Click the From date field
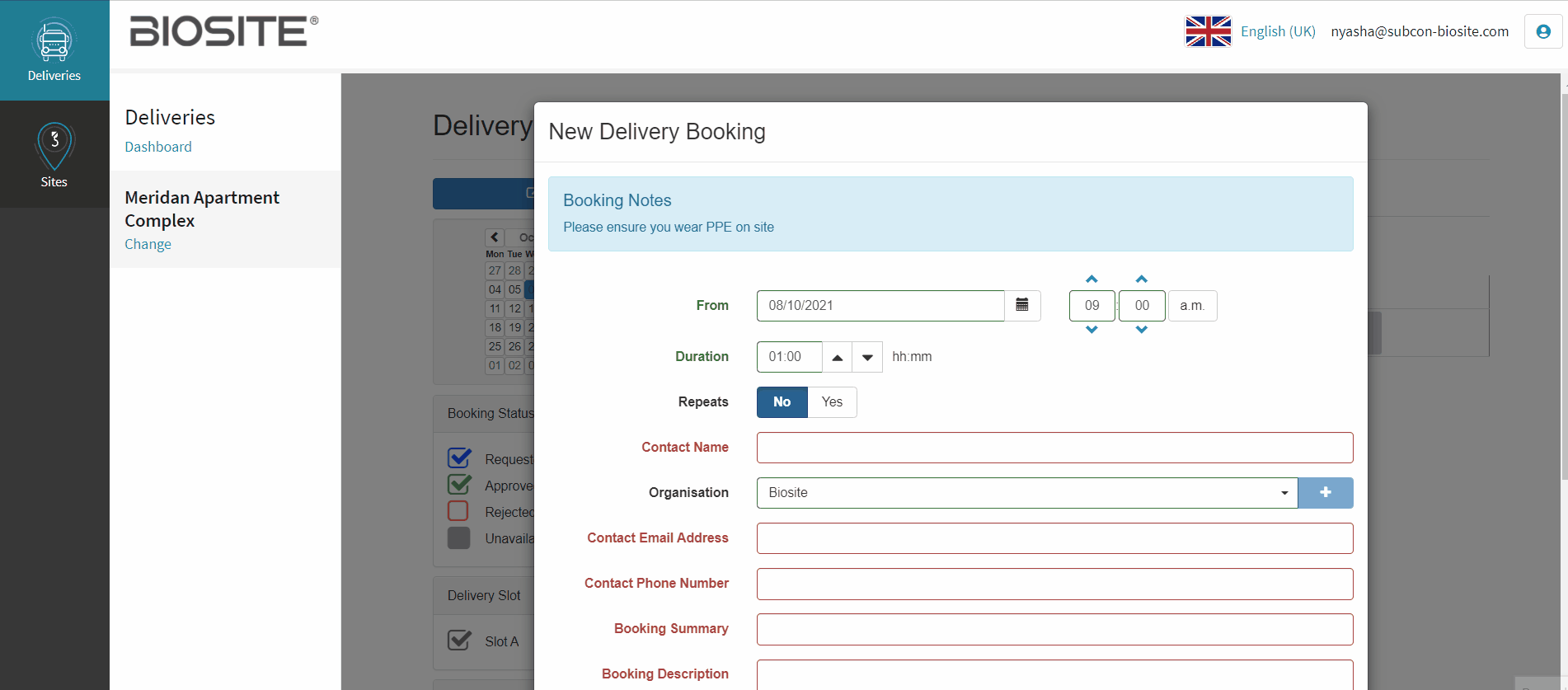This screenshot has height=690, width=1568. click(x=880, y=305)
